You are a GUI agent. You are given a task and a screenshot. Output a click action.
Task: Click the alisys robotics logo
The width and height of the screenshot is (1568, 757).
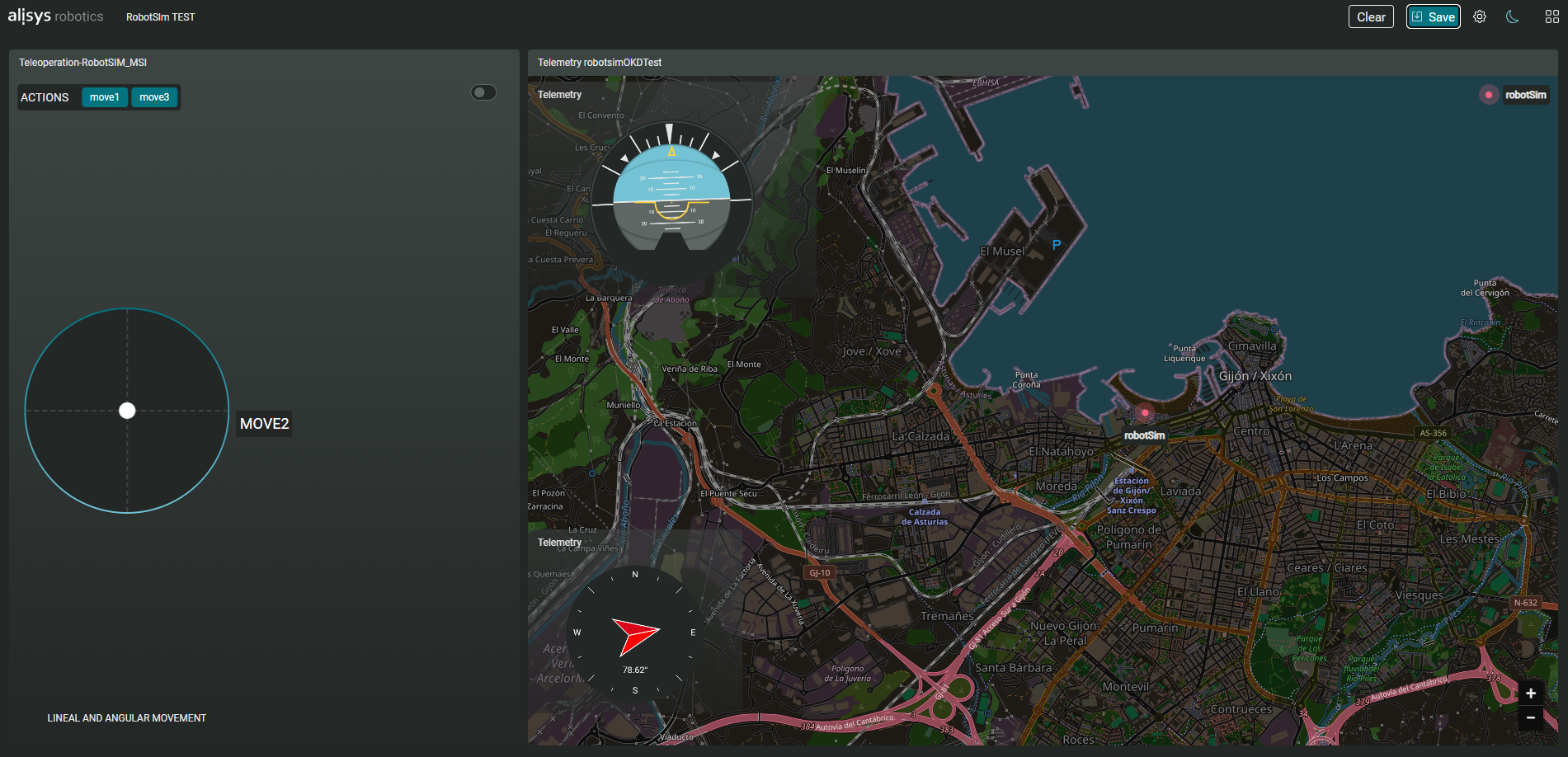56,16
